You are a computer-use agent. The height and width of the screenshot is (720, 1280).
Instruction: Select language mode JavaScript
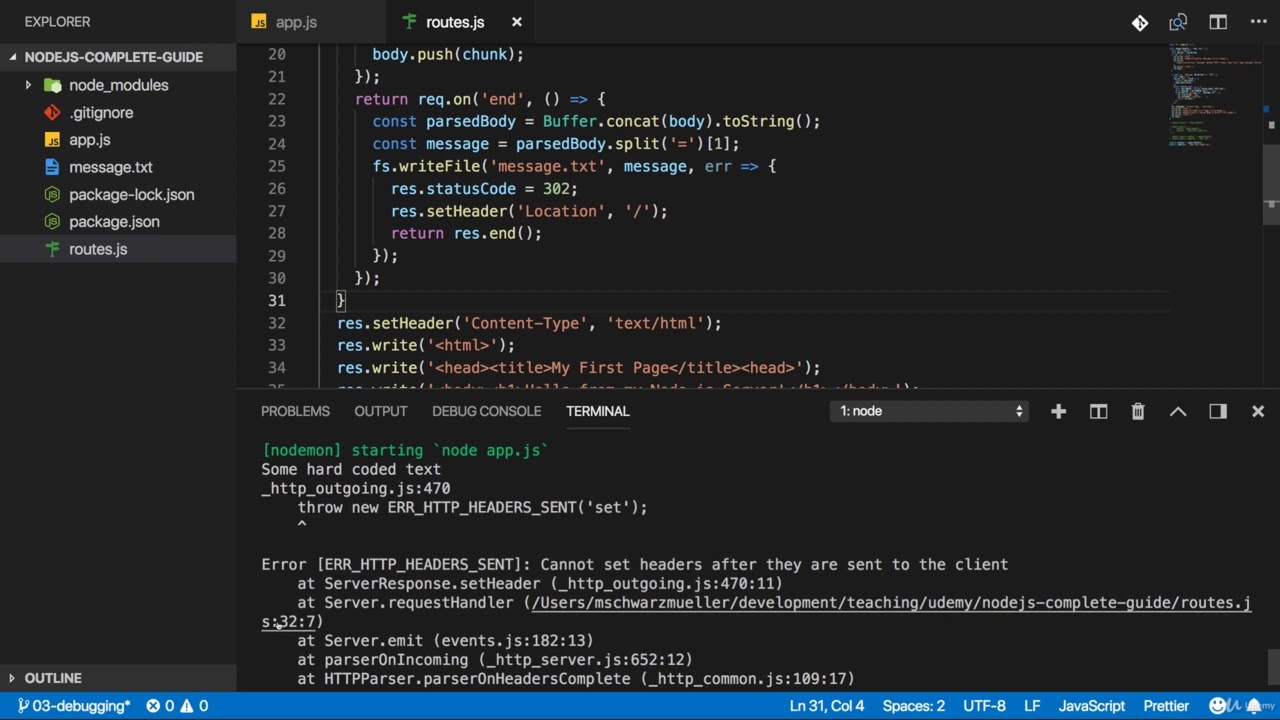pyautogui.click(x=1092, y=706)
